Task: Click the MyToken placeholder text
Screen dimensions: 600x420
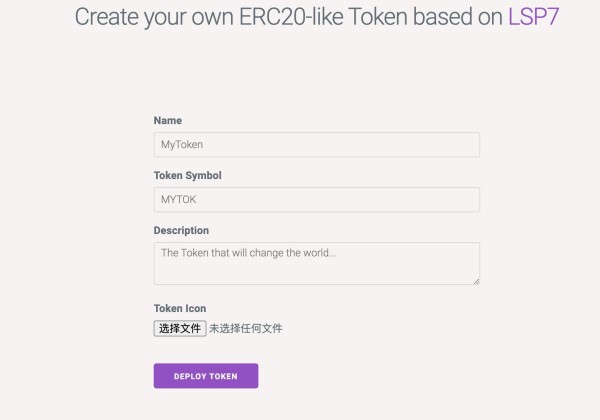Action: click(x=182, y=145)
